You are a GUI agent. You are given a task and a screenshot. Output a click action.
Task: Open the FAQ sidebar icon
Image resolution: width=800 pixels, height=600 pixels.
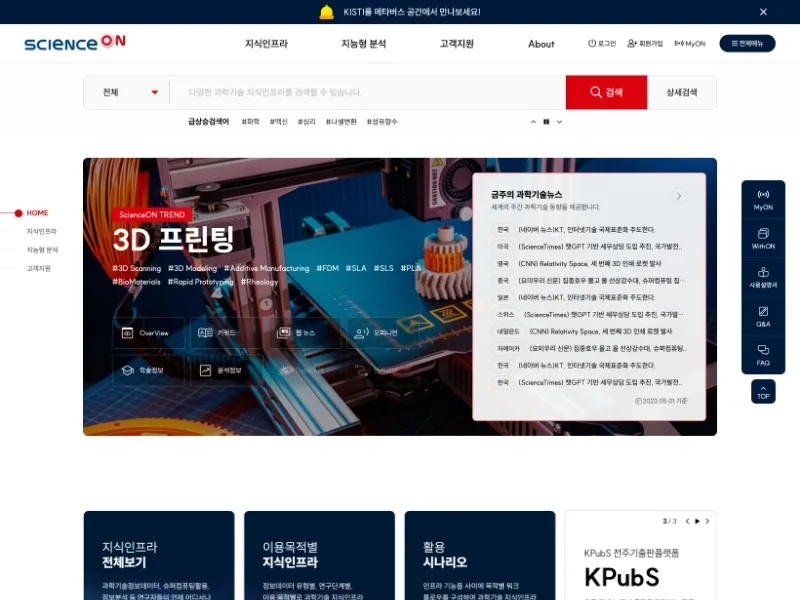763,356
